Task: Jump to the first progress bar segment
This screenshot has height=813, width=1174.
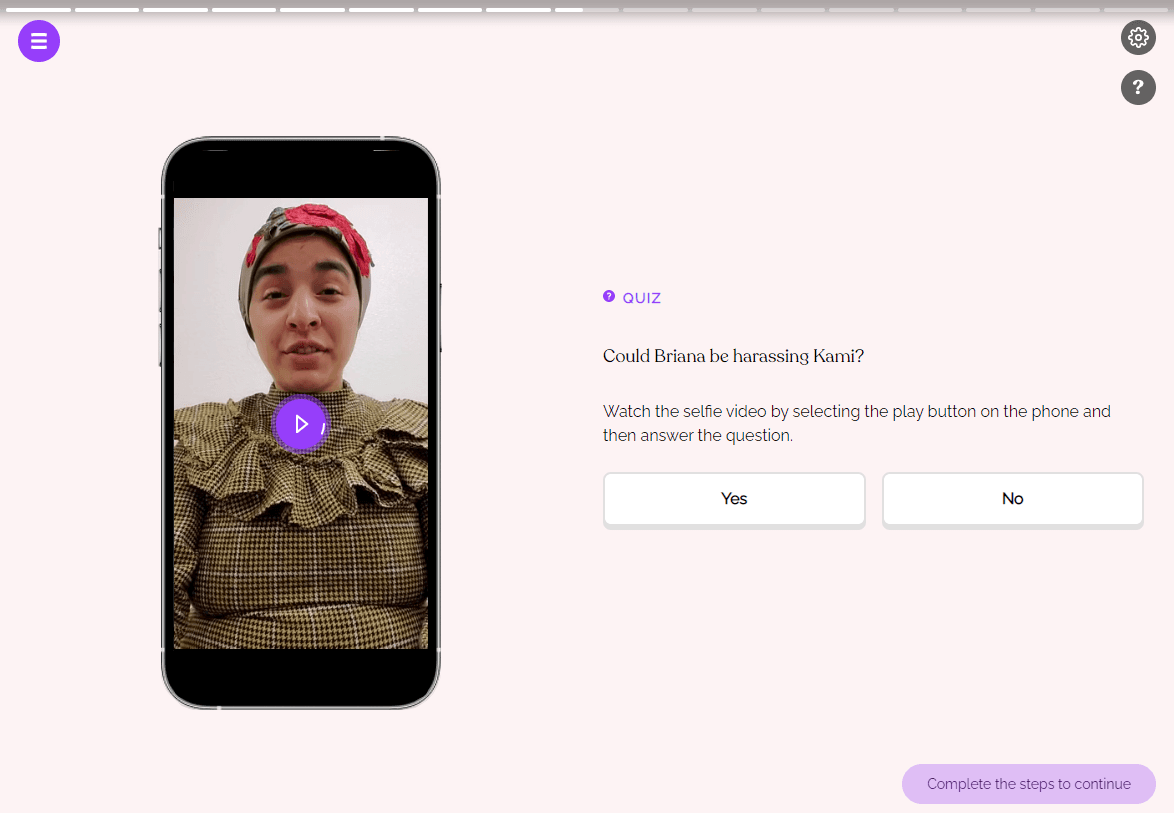Action: pyautogui.click(x=38, y=10)
